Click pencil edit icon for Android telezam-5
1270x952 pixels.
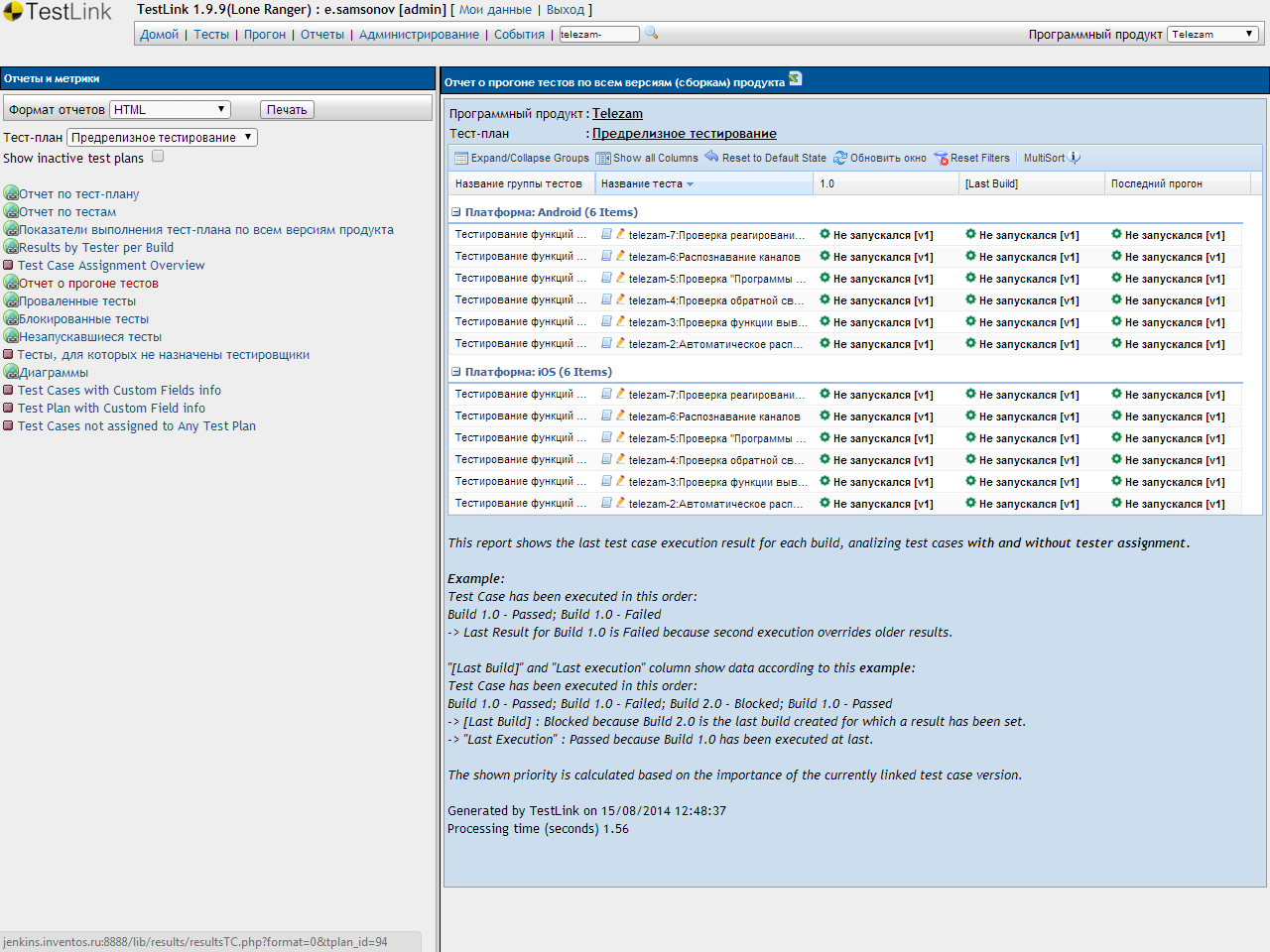(x=620, y=278)
